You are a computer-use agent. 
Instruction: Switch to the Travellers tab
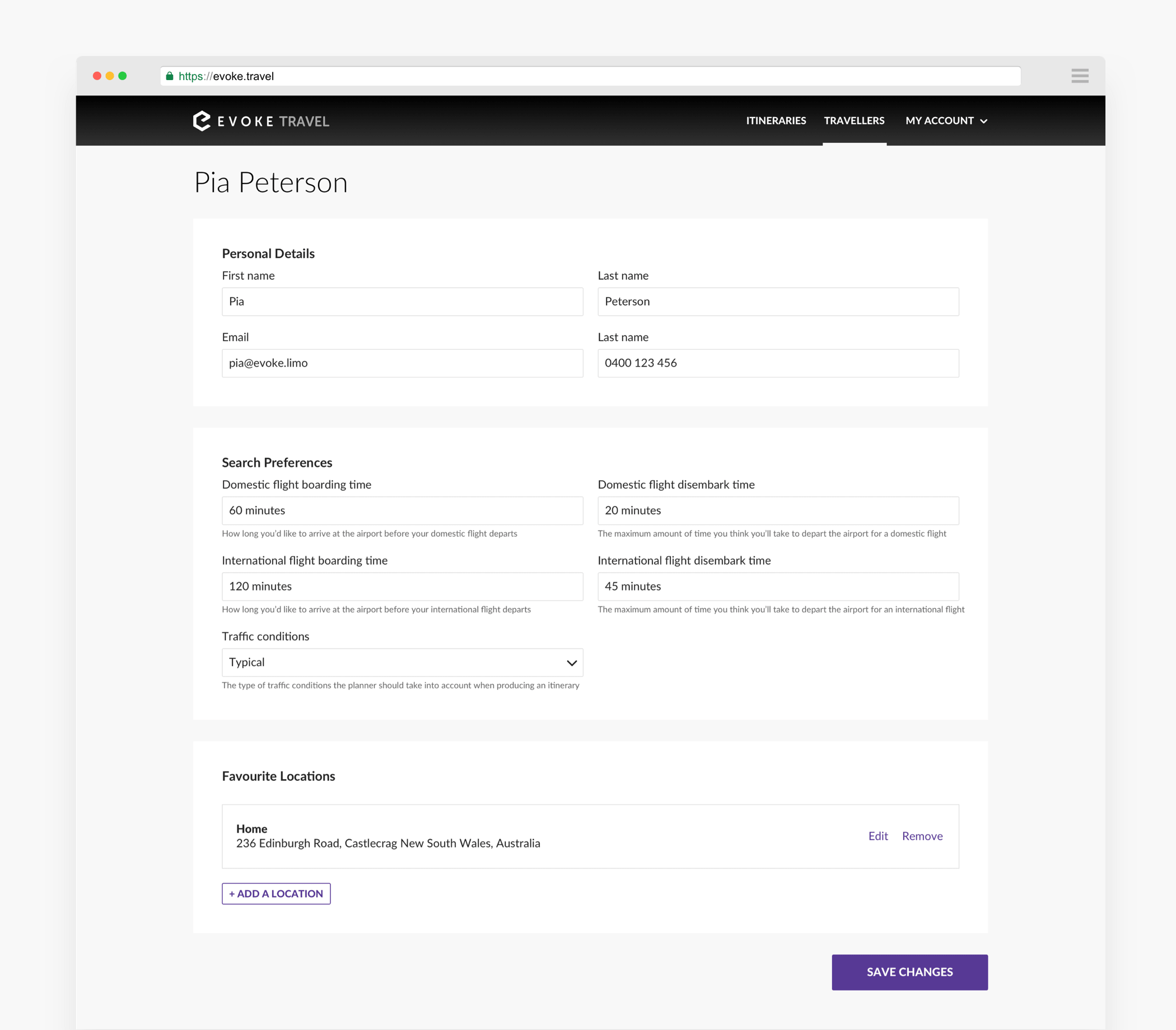tap(854, 121)
